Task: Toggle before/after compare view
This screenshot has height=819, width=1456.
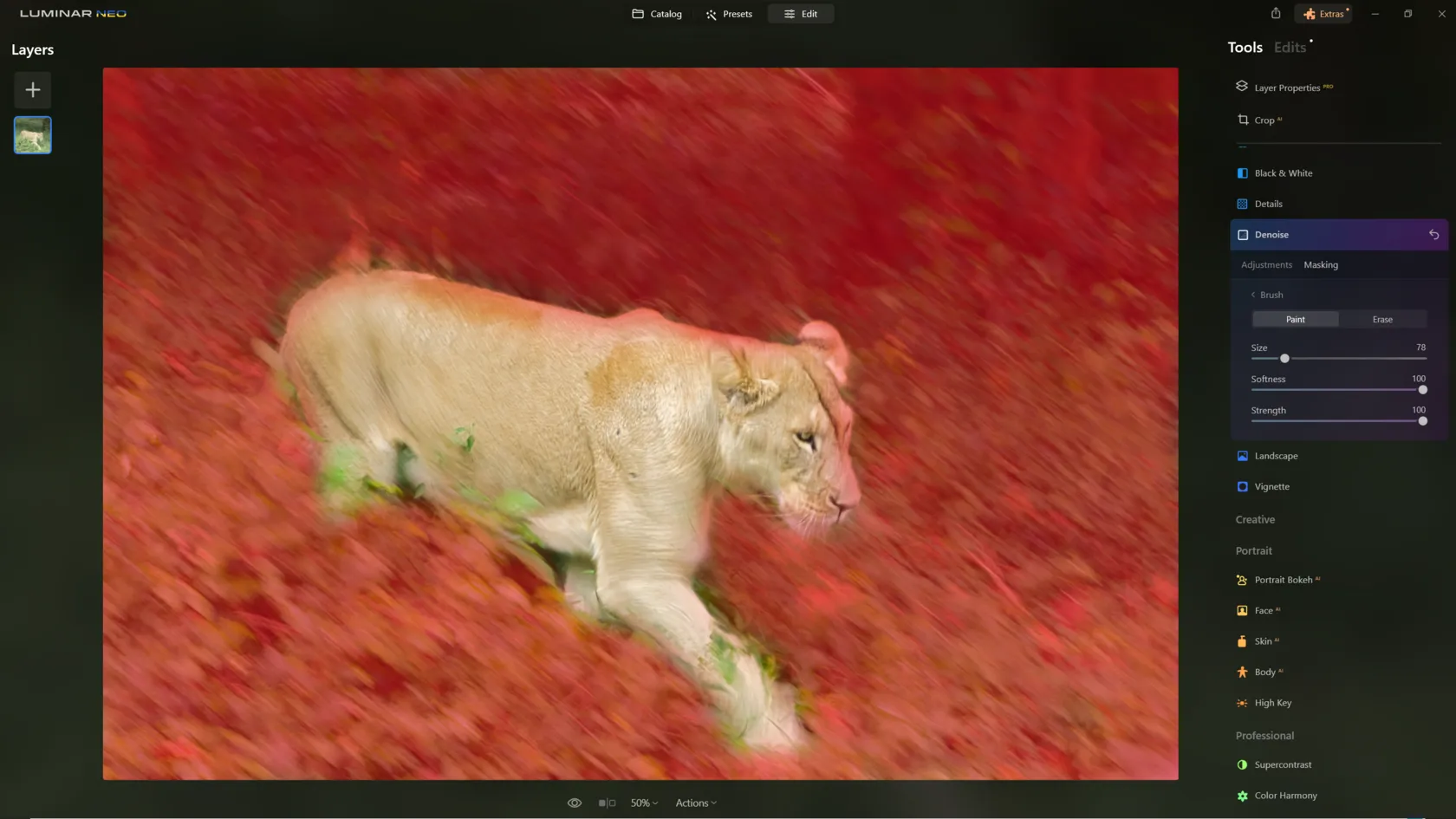Action: (607, 803)
